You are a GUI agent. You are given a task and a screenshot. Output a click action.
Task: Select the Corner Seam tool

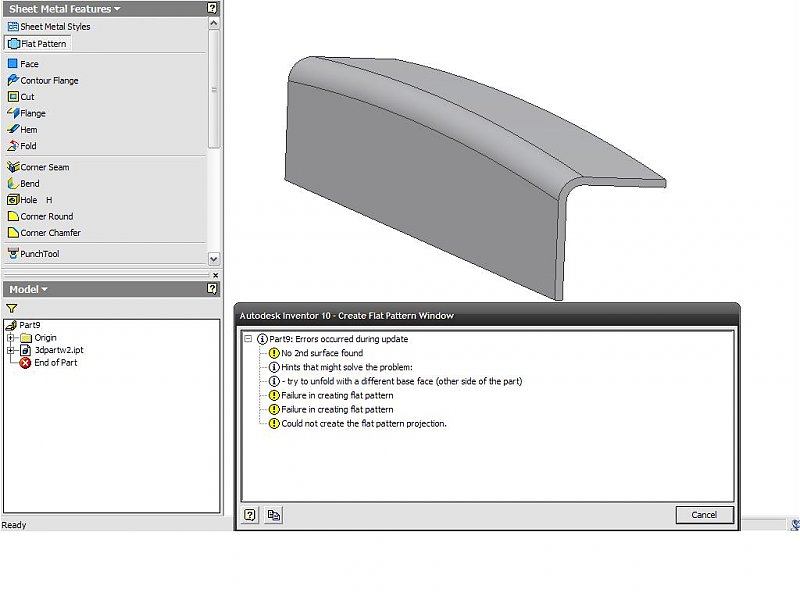click(39, 167)
